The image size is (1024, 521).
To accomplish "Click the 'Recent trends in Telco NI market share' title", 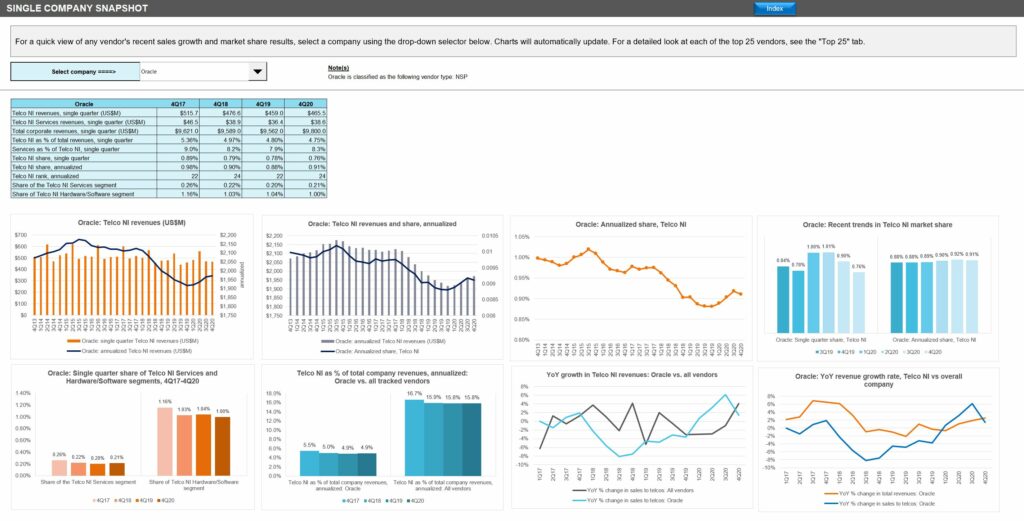I will (879, 225).
